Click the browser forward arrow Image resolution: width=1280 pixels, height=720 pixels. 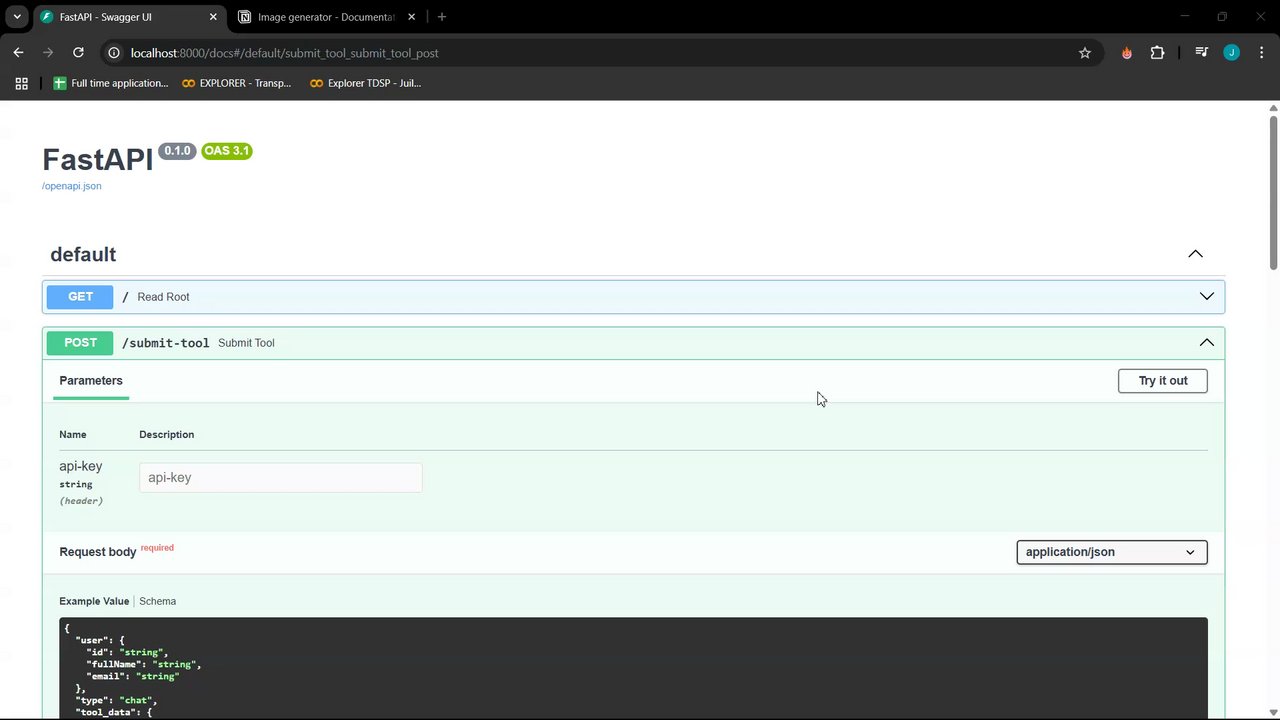click(48, 53)
